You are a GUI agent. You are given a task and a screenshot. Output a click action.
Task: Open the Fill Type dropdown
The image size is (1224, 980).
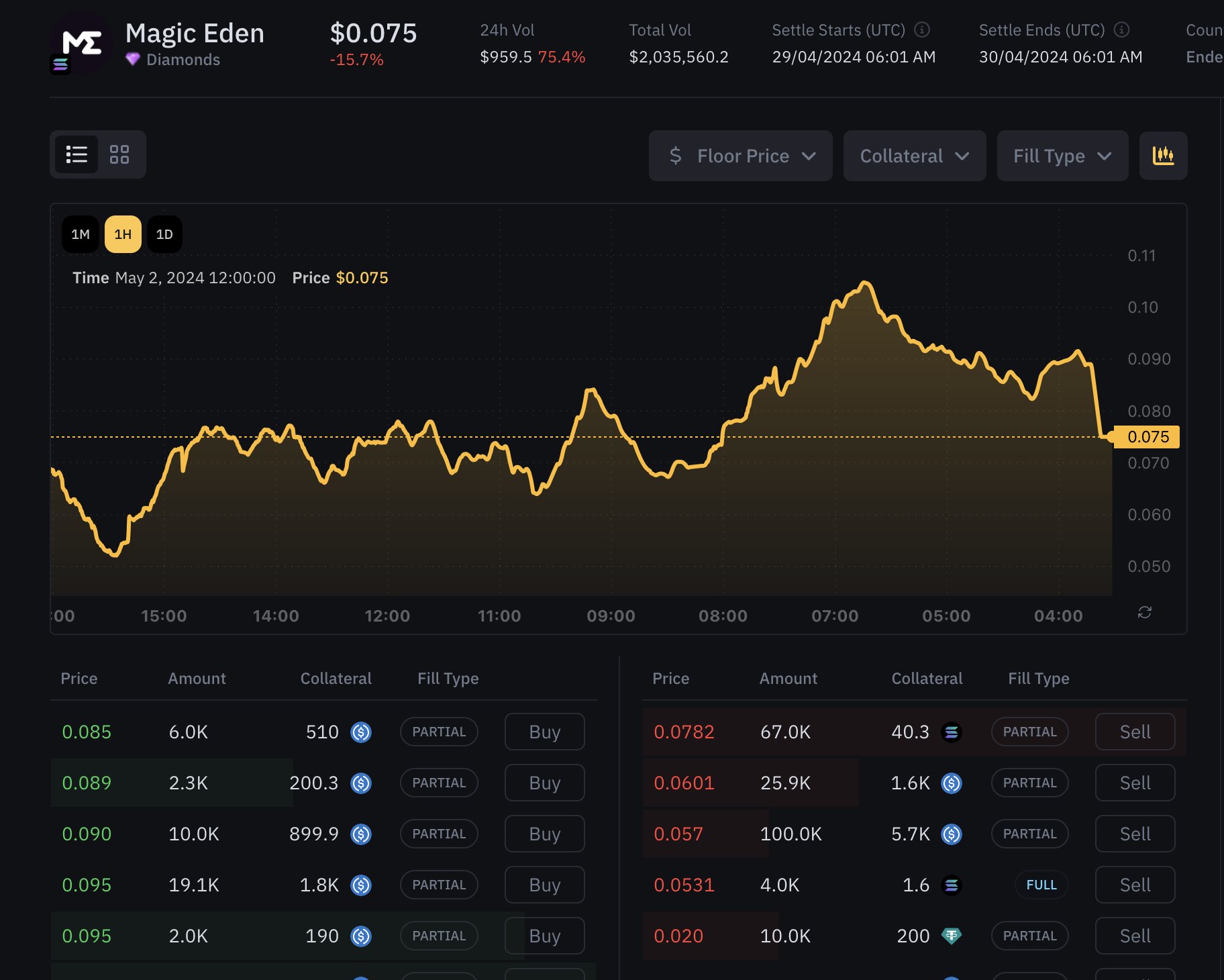tap(1062, 156)
